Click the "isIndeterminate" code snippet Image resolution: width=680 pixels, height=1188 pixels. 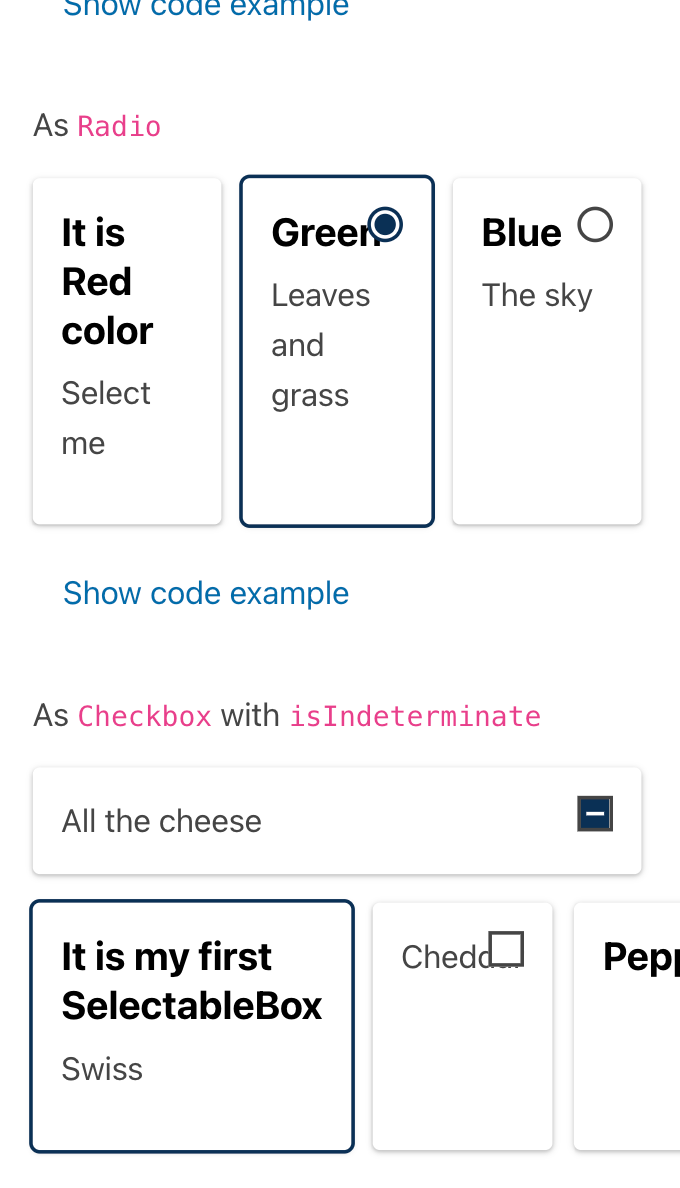pyautogui.click(x=415, y=716)
